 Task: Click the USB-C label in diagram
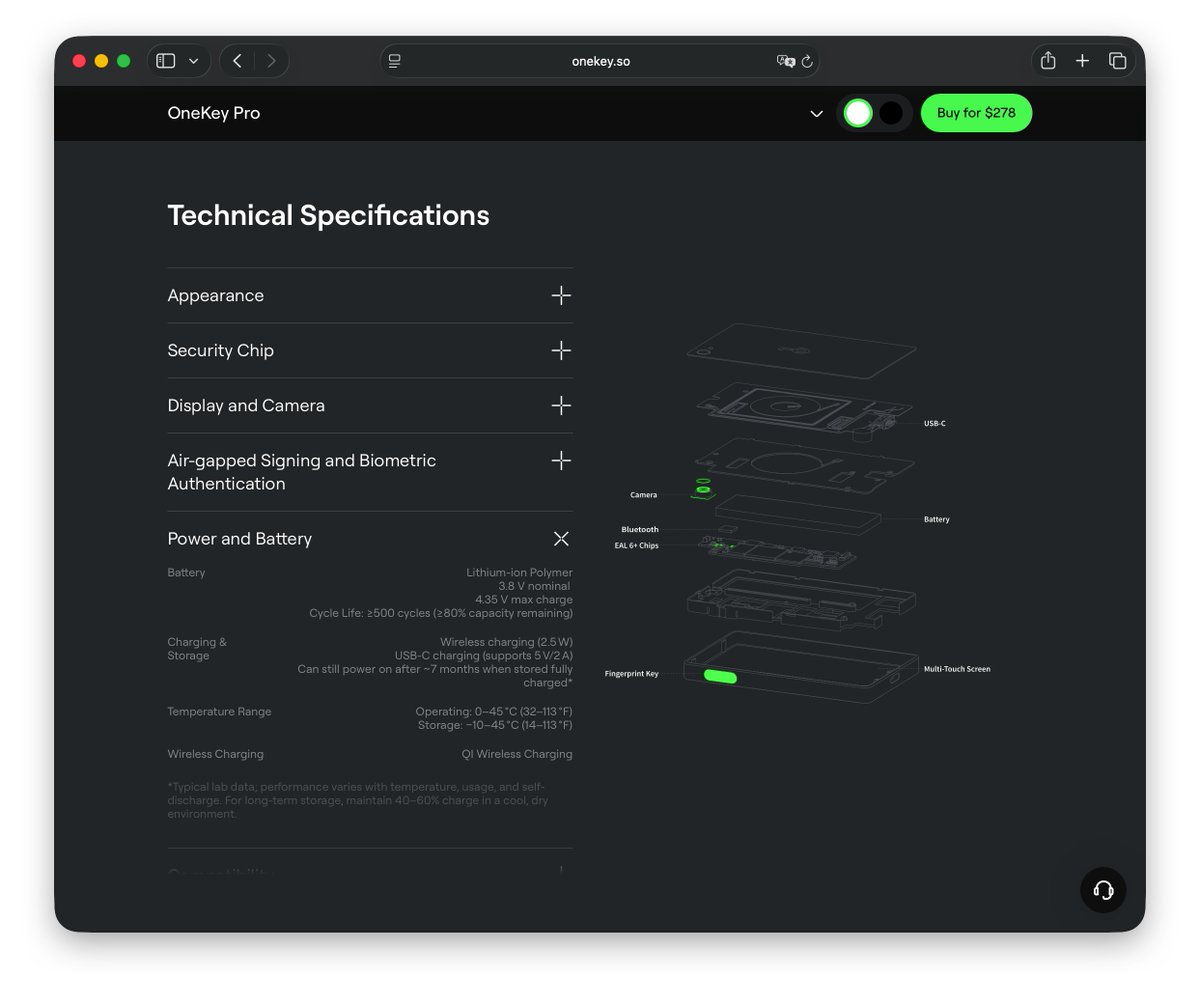pos(934,424)
